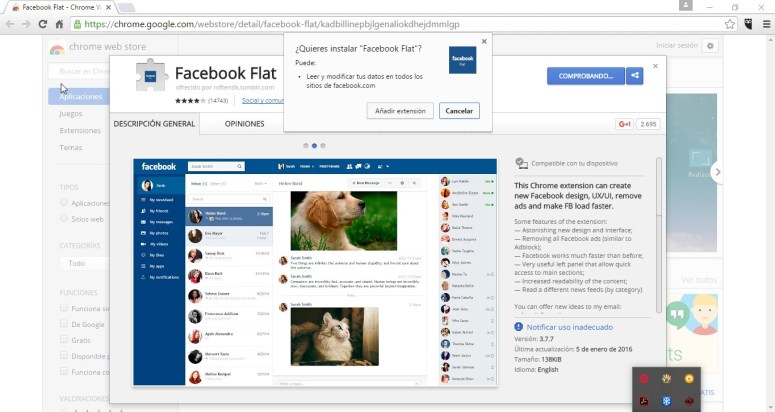This screenshot has width=775, height=412.
Task: Bookmark this page with the star icon
Action: pos(730,24)
